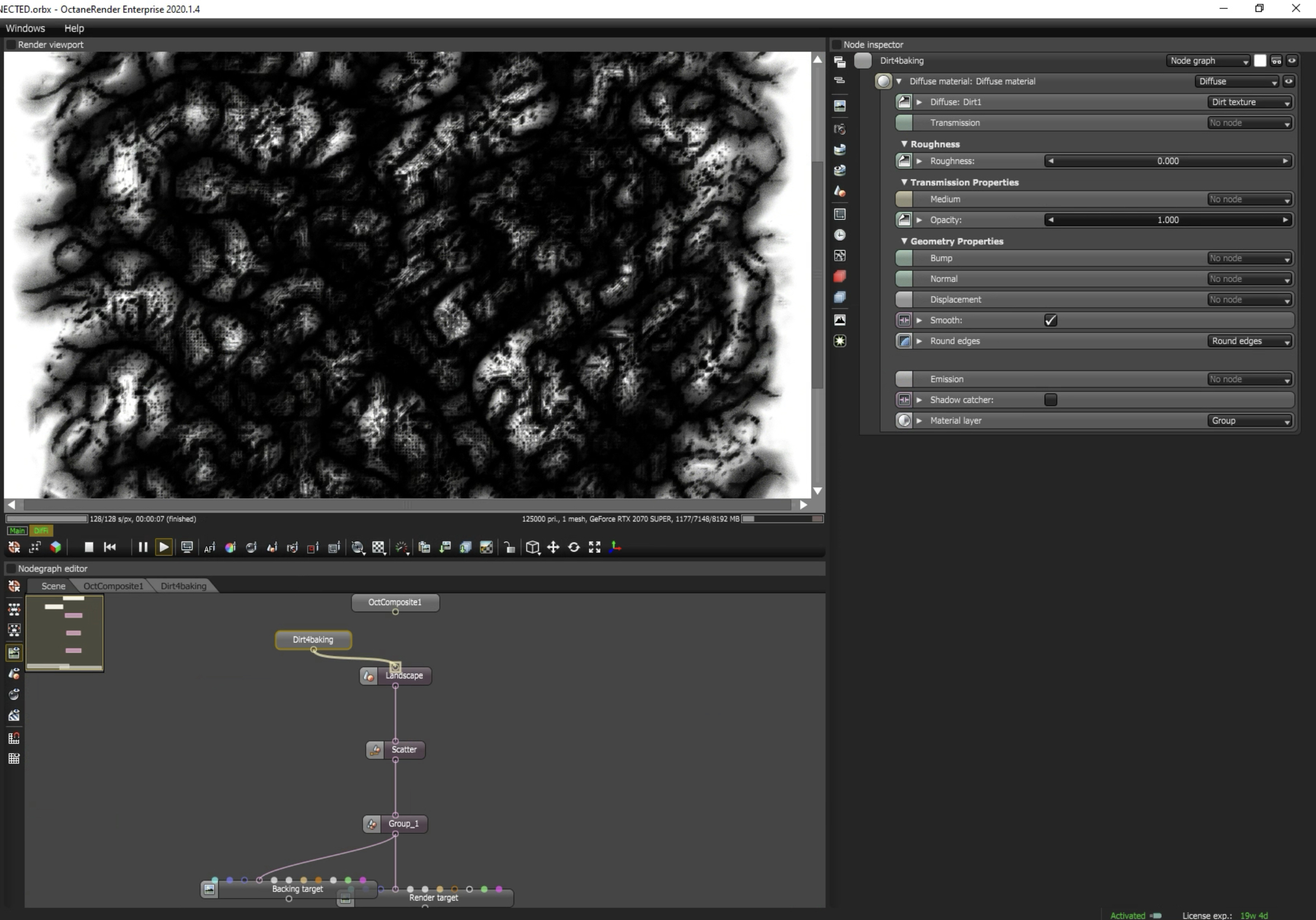This screenshot has height=920, width=1316.
Task: Enable the Shadow catcher checkbox
Action: coord(1051,400)
